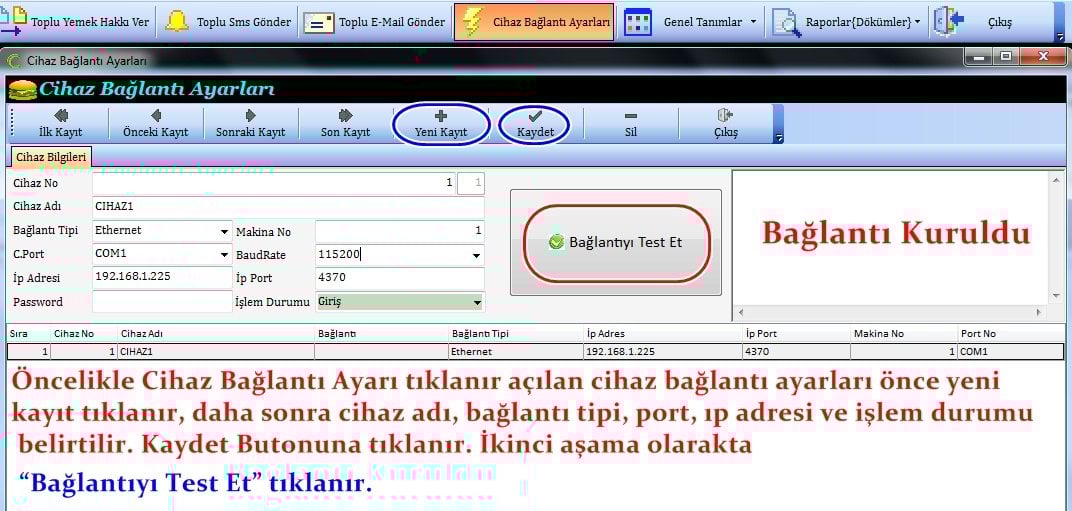Save the record with Kaydet

tap(535, 124)
